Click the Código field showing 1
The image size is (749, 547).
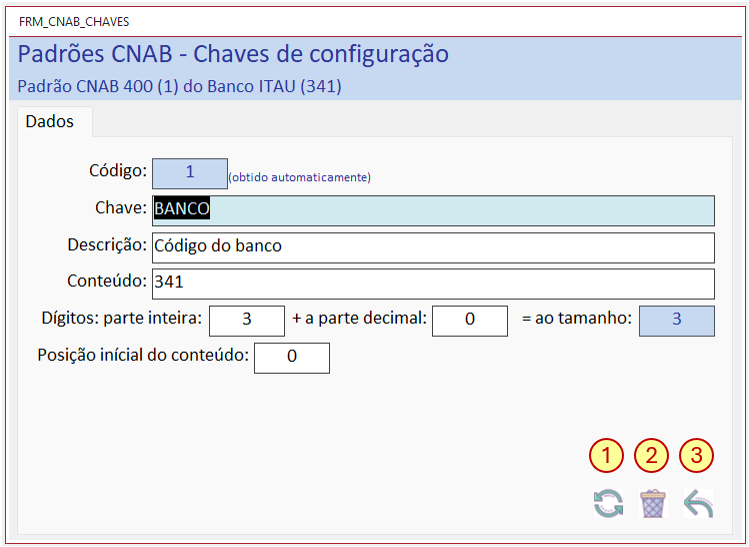(x=190, y=173)
